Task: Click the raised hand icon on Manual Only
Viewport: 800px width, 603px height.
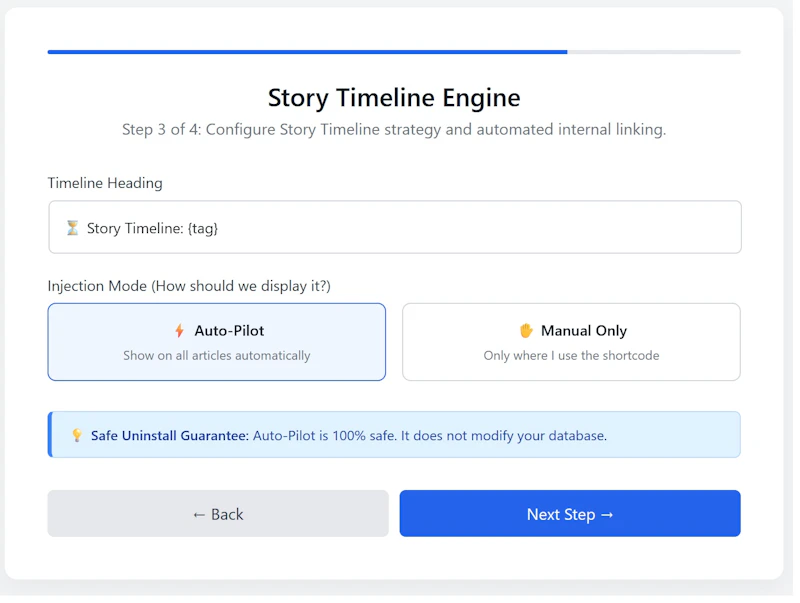Action: (526, 331)
